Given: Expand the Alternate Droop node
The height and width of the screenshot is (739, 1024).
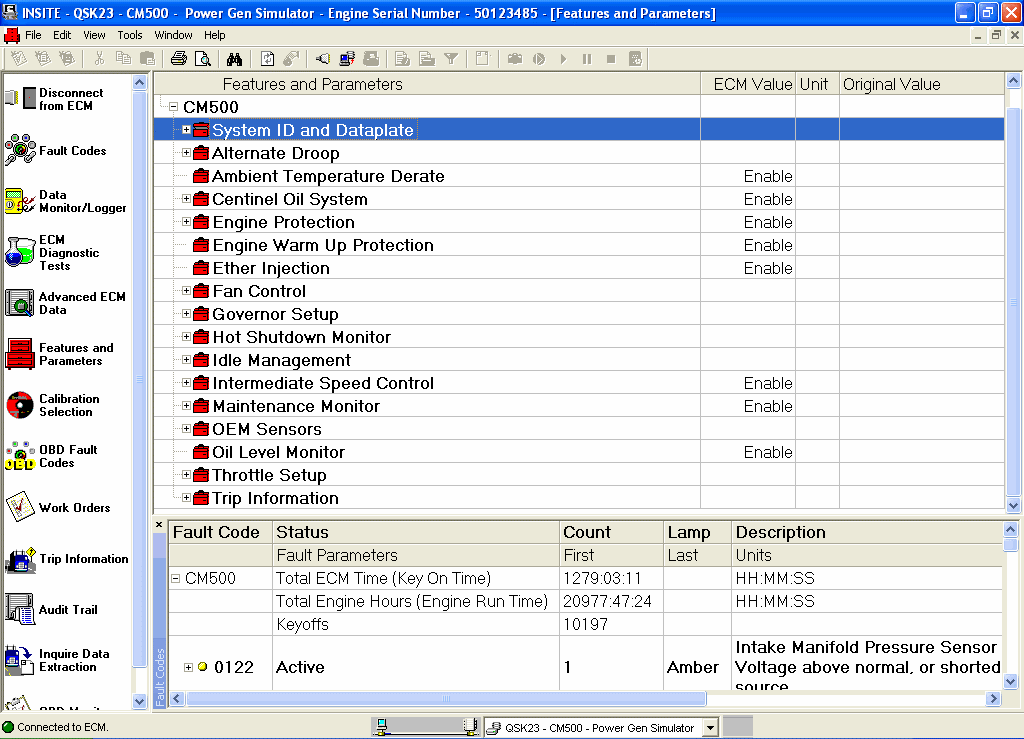Looking at the screenshot, I should pos(186,153).
